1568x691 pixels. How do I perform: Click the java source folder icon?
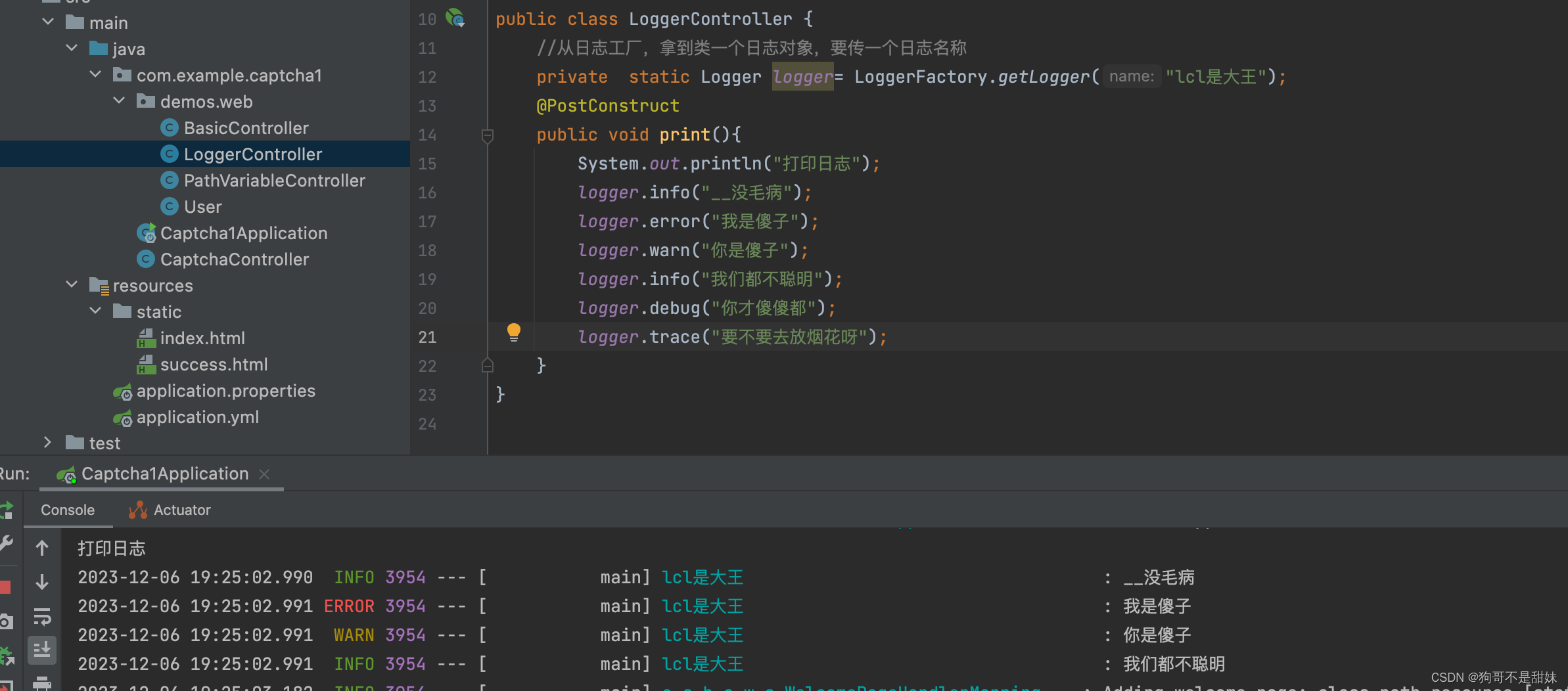click(x=98, y=48)
